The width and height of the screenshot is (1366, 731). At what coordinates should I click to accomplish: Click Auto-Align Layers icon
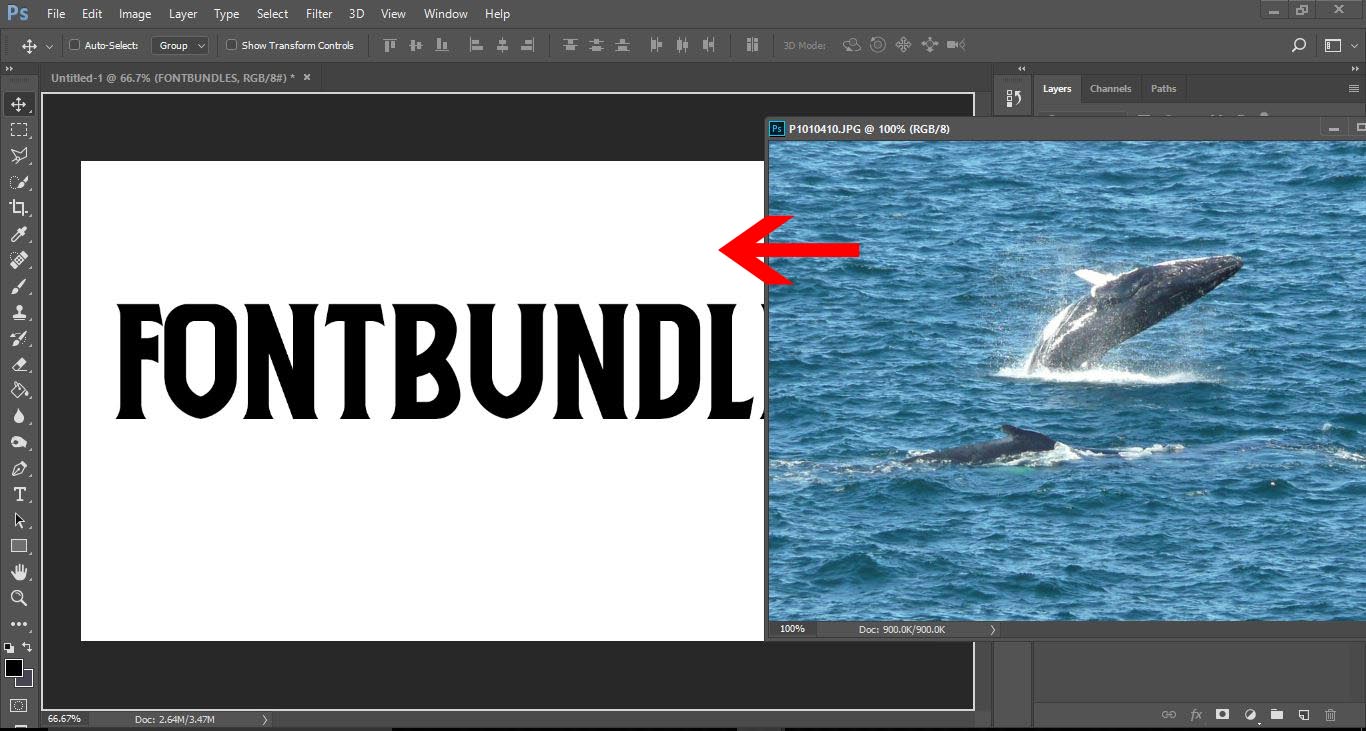tap(752, 45)
